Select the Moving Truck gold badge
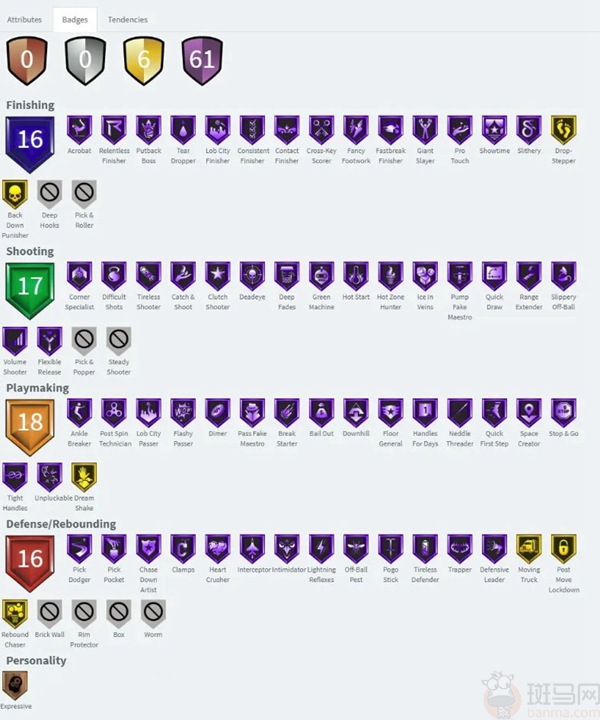Image resolution: width=600 pixels, height=720 pixels. [529, 549]
